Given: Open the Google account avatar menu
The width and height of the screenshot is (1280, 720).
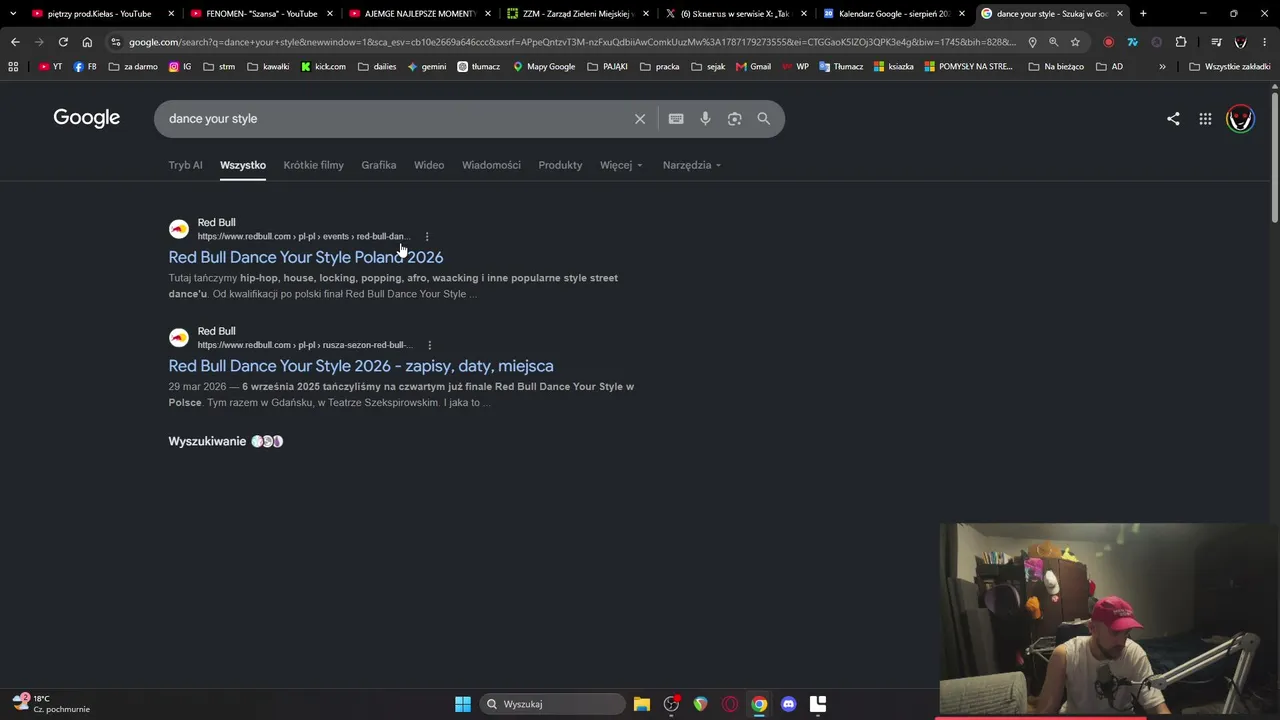Looking at the screenshot, I should [1240, 119].
